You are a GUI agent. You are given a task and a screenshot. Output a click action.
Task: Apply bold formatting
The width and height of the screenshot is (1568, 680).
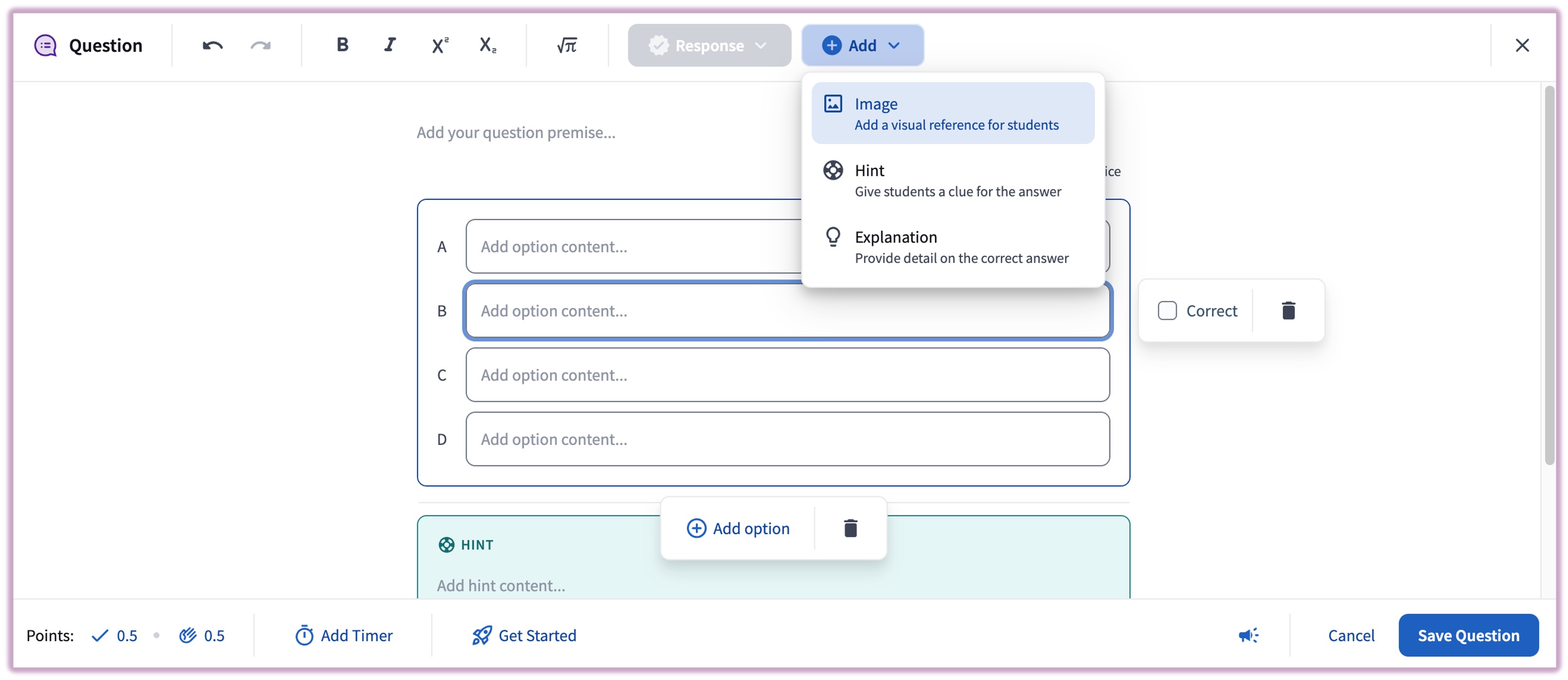coord(342,45)
